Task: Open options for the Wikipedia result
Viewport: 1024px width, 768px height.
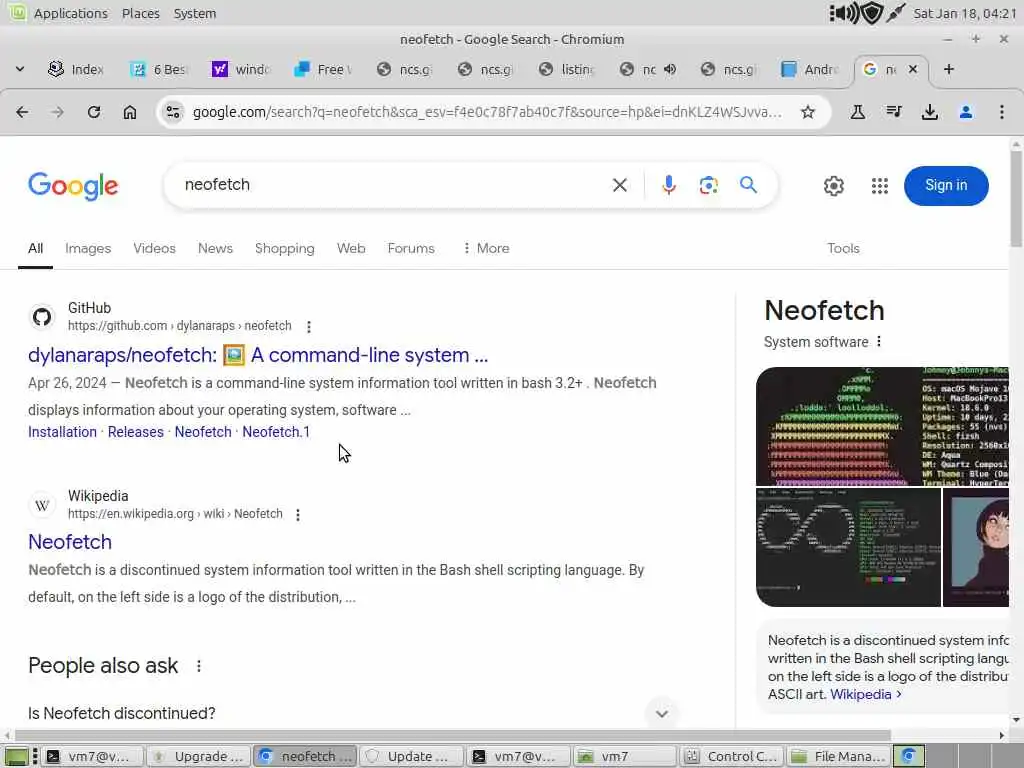Action: (298, 515)
